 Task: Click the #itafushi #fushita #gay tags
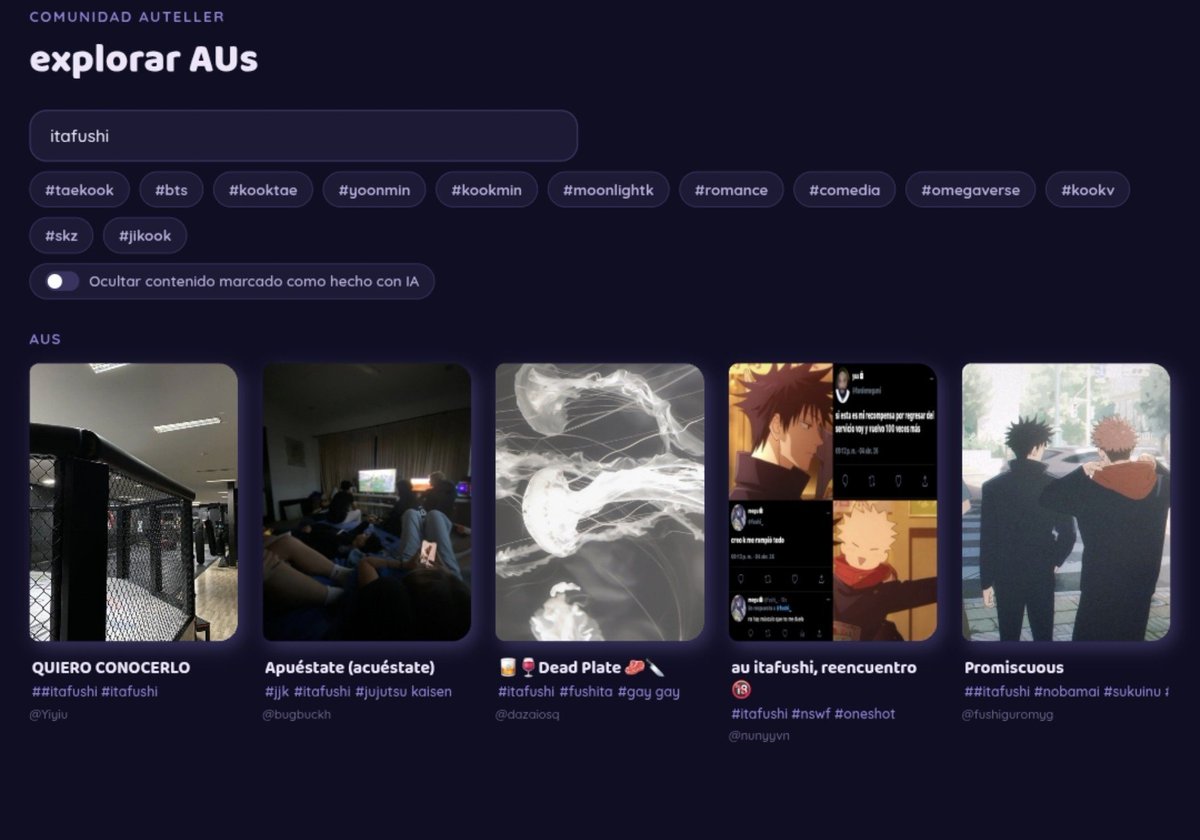pos(589,691)
